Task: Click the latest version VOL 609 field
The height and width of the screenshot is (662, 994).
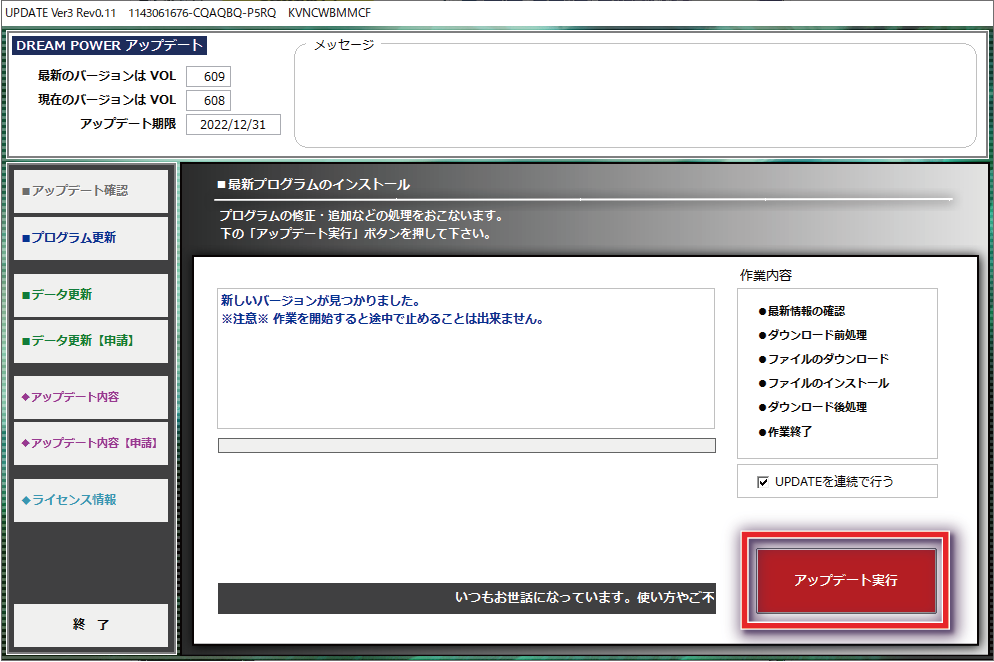Action: tap(208, 77)
